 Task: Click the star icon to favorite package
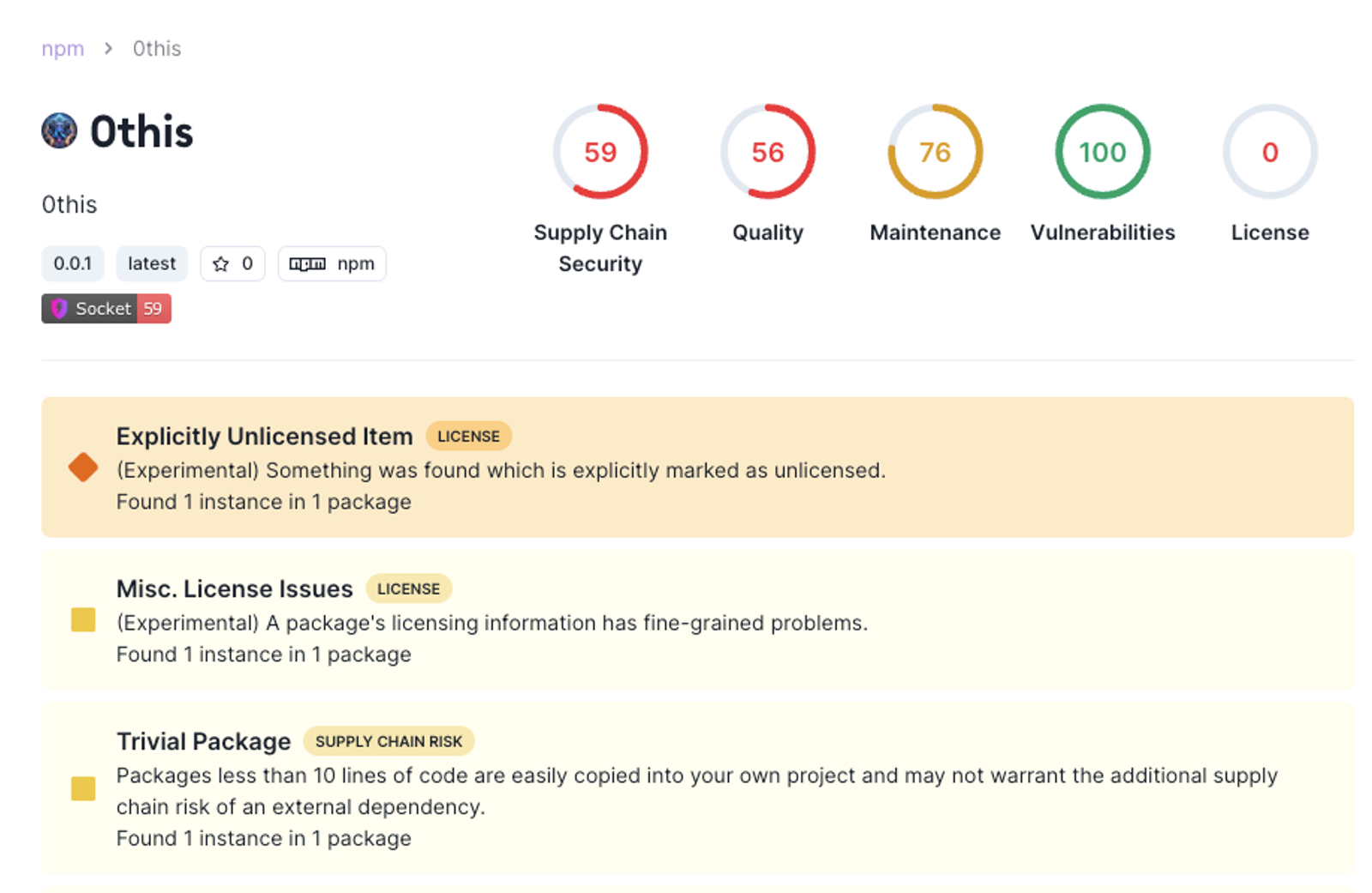point(221,264)
